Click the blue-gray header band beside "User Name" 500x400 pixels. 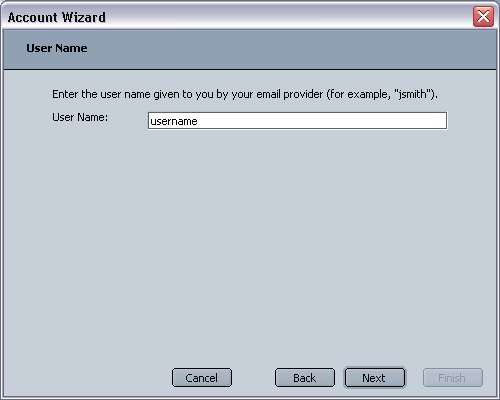(x=290, y=49)
